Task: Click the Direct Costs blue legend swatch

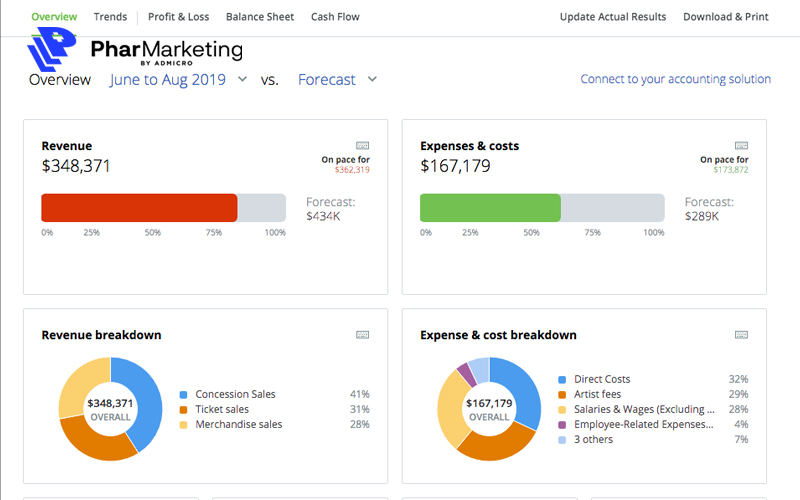Action: pyautogui.click(x=562, y=380)
